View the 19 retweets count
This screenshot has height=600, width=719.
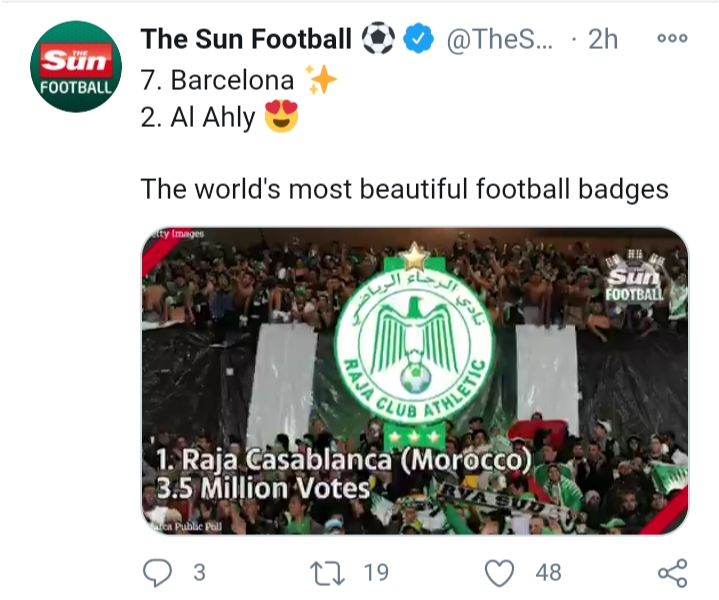click(x=376, y=572)
